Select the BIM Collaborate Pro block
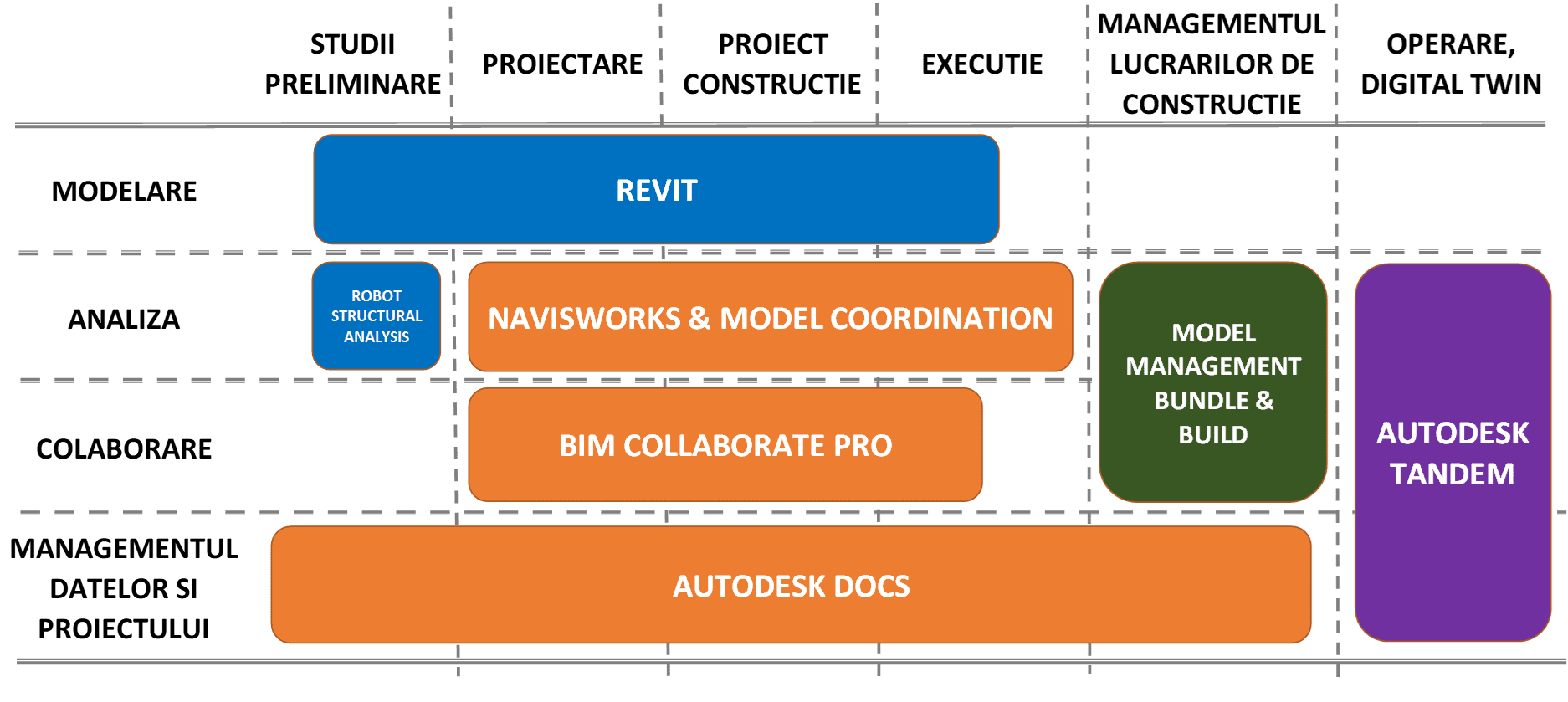The height and width of the screenshot is (702, 1568). 725,445
